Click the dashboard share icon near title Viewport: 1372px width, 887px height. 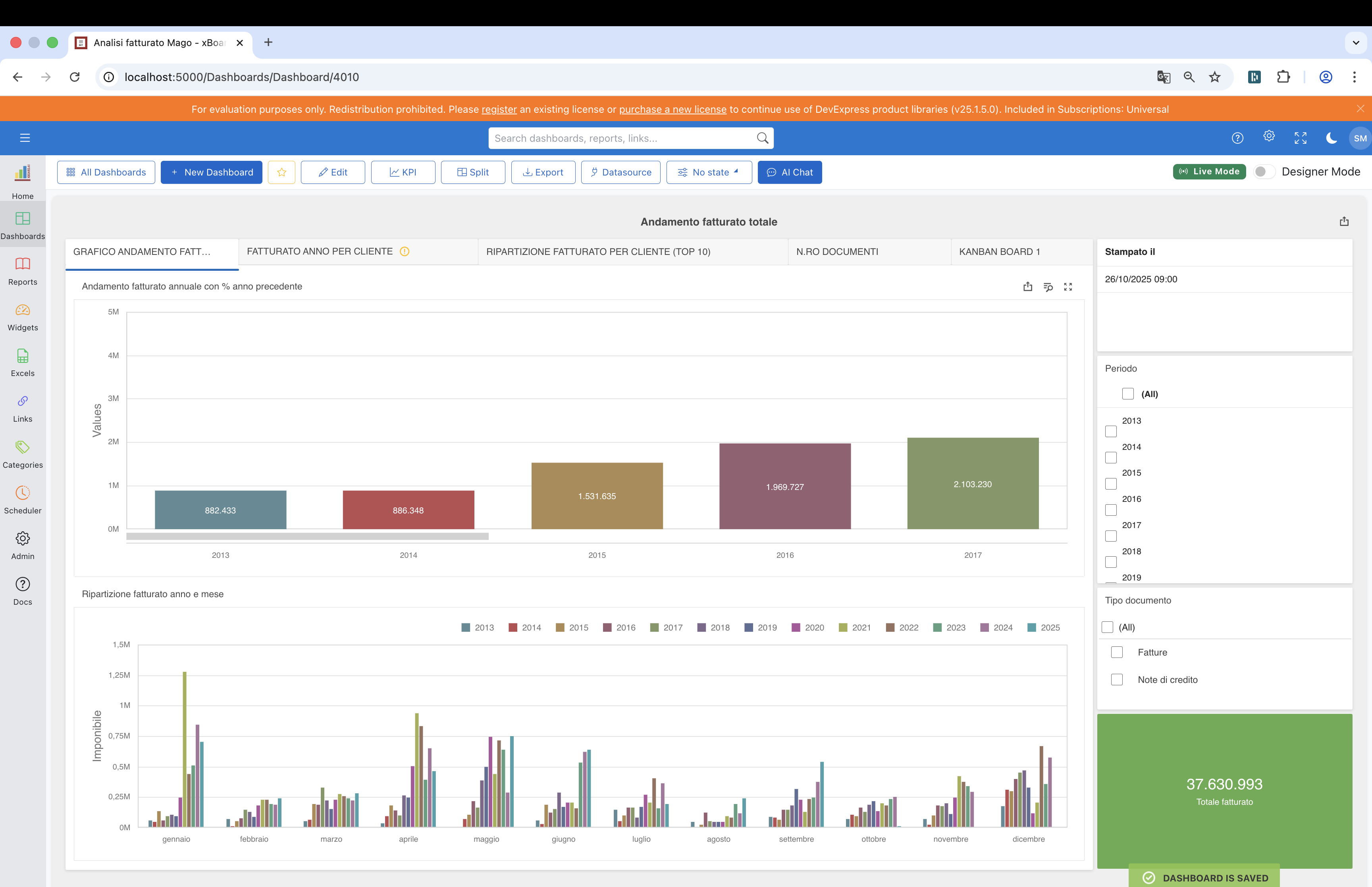1344,222
